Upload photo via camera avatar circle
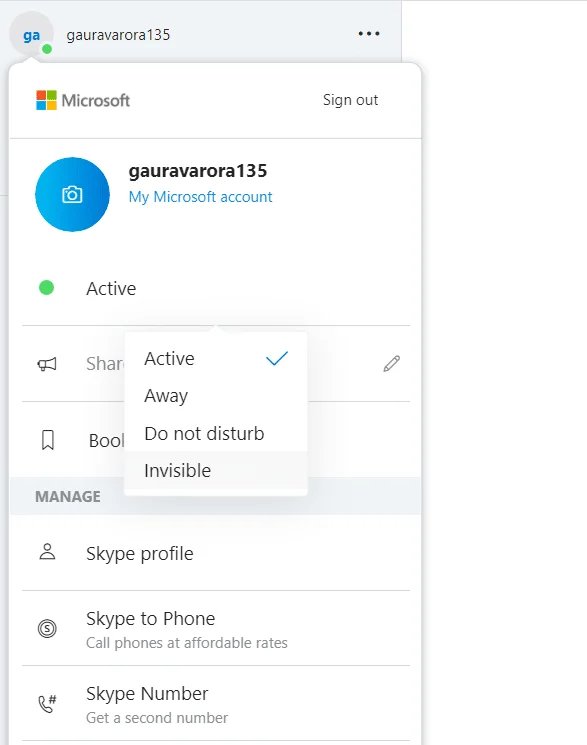587x745 pixels. click(x=72, y=194)
